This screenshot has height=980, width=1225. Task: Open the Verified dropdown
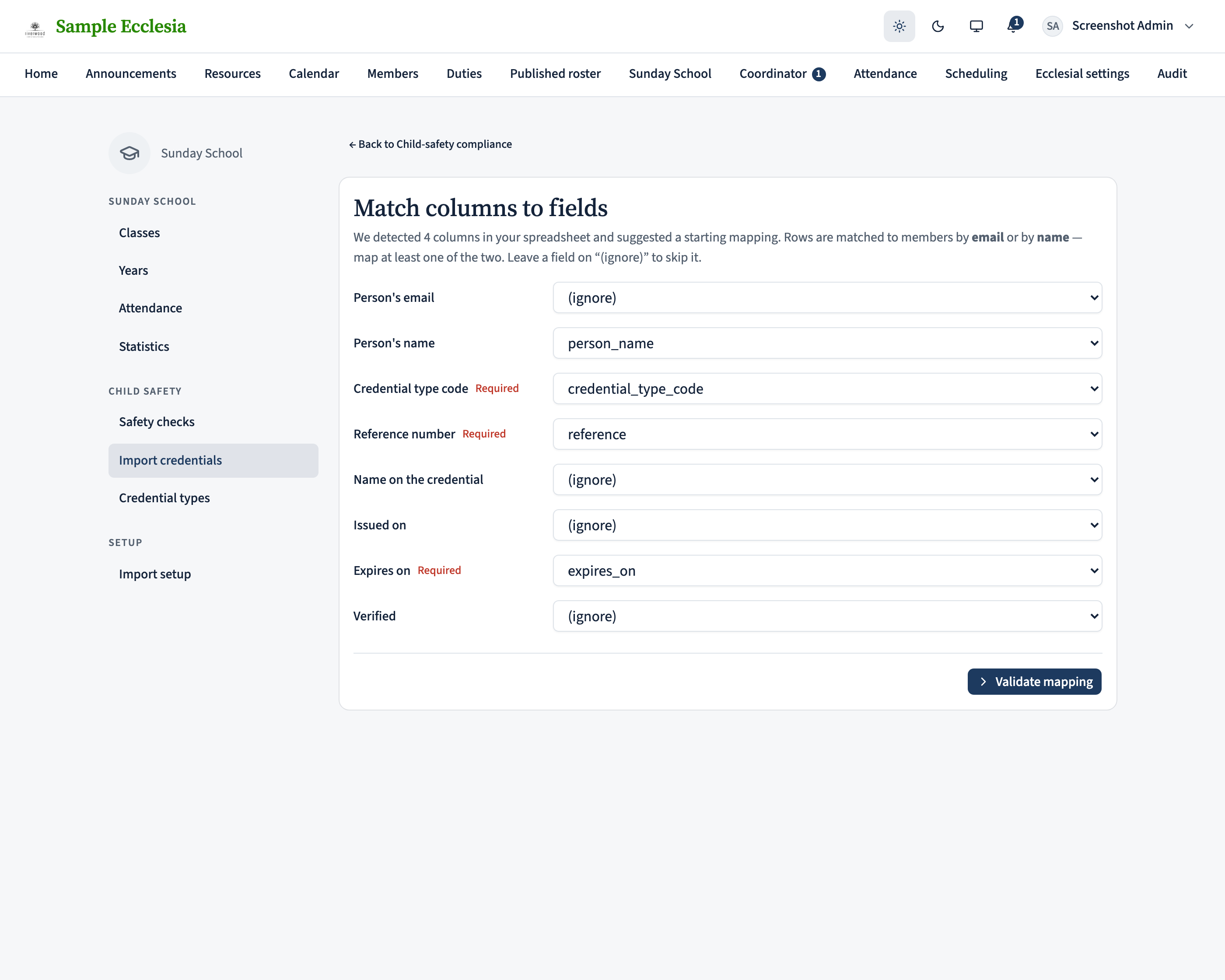pyautogui.click(x=827, y=616)
